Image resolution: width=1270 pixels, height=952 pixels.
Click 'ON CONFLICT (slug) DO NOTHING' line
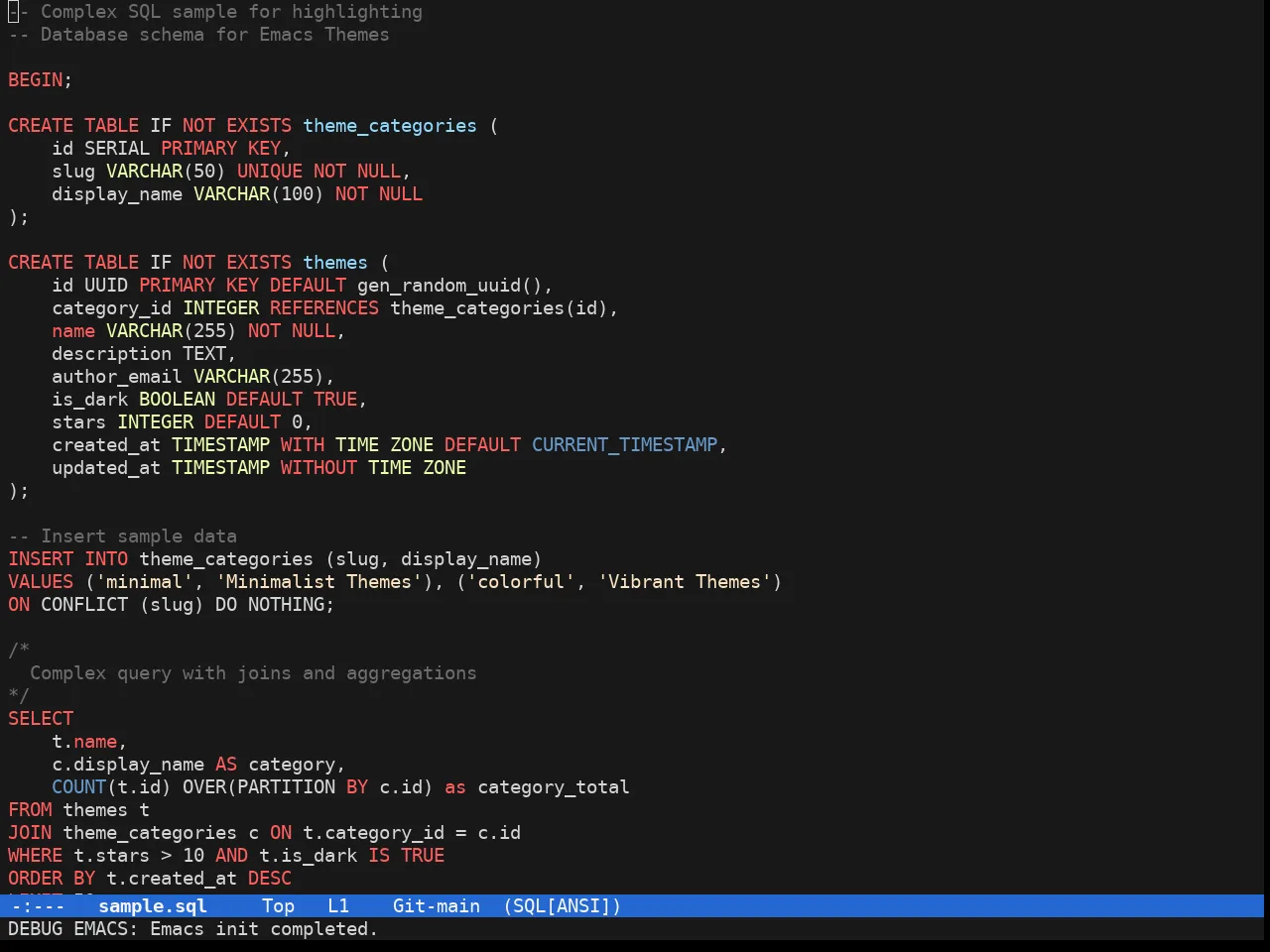(171, 604)
